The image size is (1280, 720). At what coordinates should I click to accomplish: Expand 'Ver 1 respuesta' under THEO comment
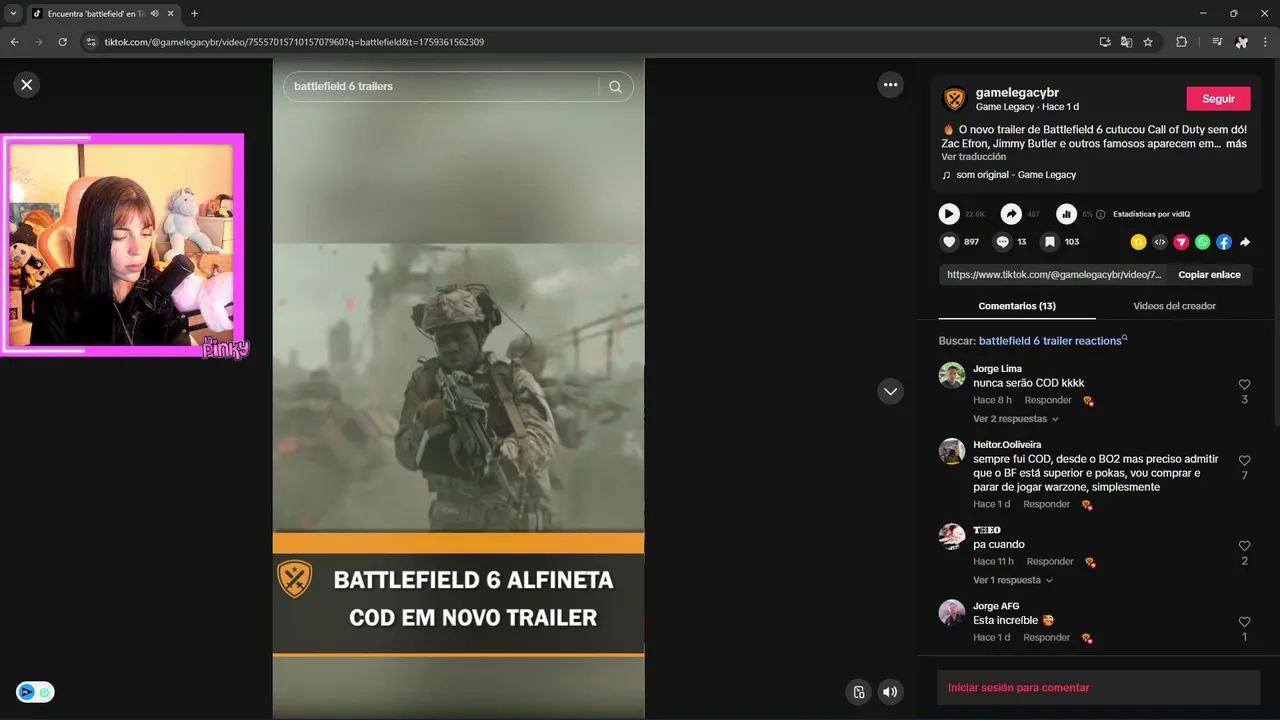1013,580
